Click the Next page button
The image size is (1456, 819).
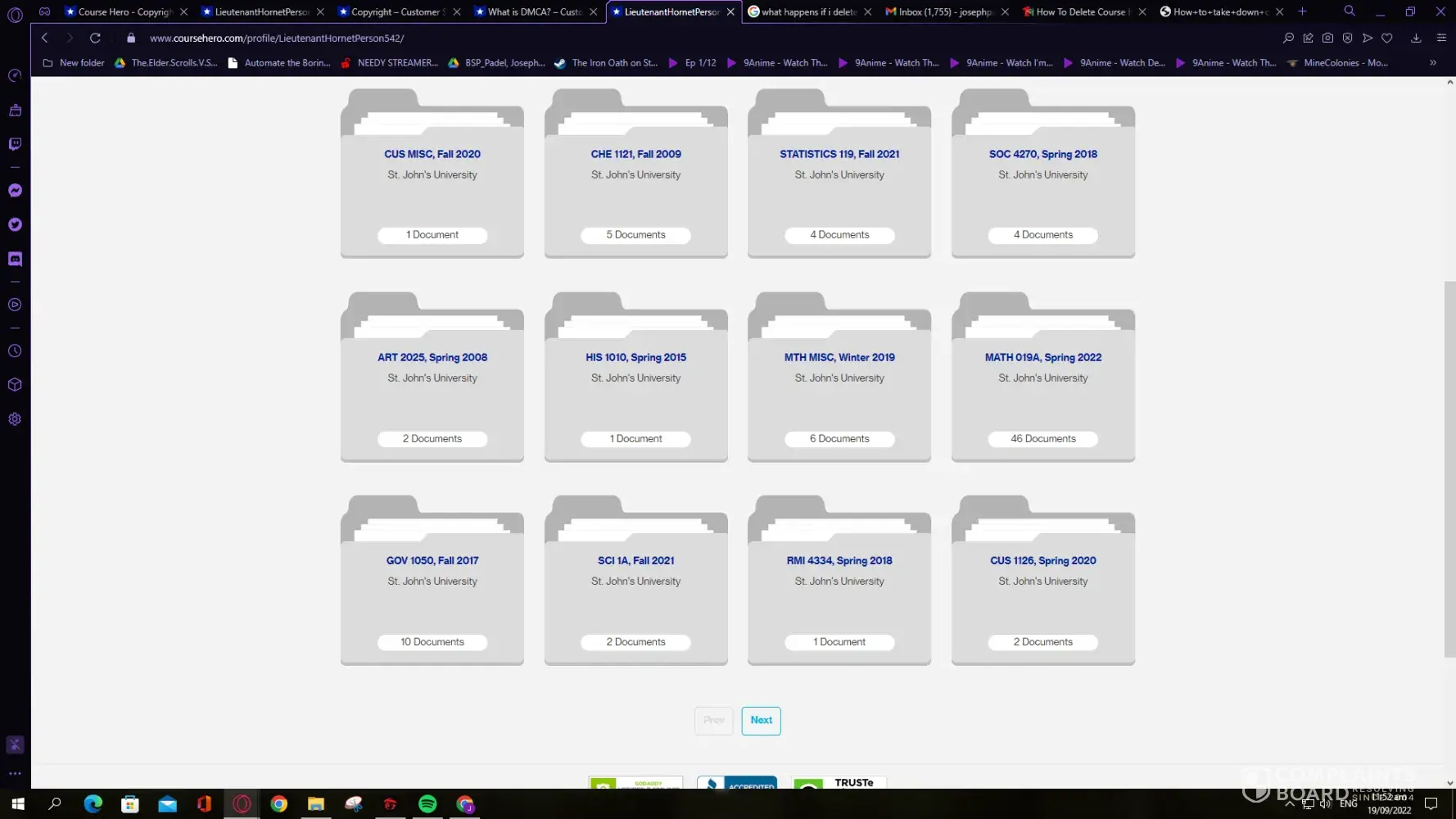761,721
